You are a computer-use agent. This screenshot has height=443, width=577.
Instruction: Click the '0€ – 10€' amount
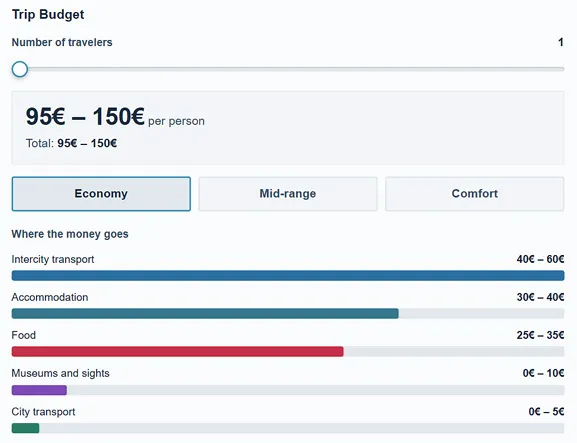click(543, 373)
